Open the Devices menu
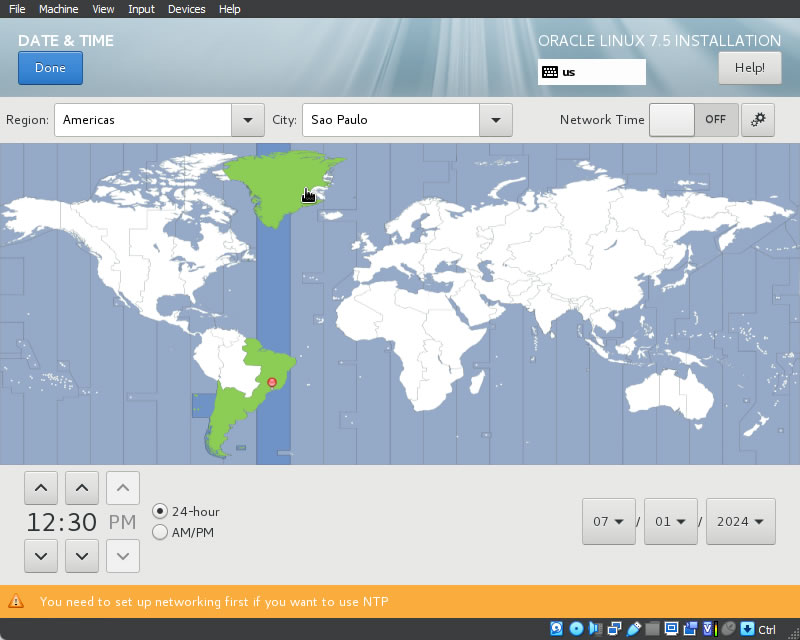The image size is (800, 640). pos(187,9)
